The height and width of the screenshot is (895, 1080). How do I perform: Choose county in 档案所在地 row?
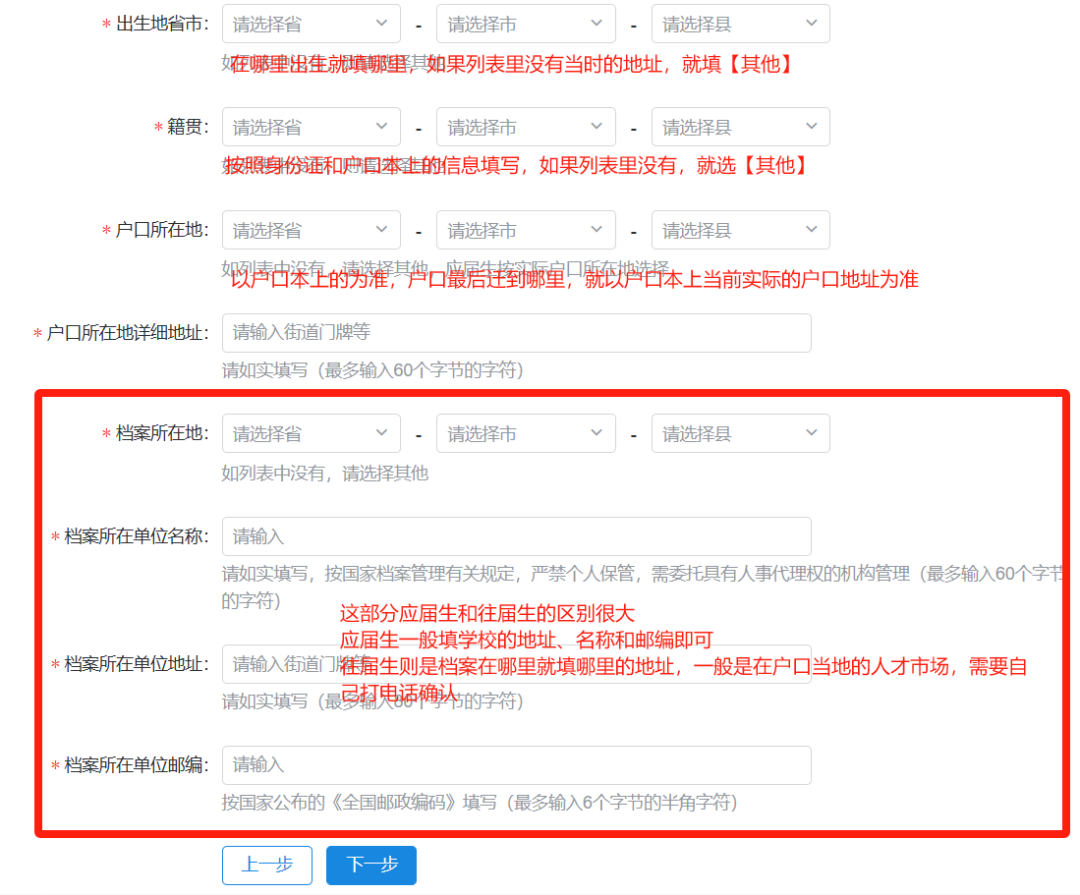coord(740,433)
